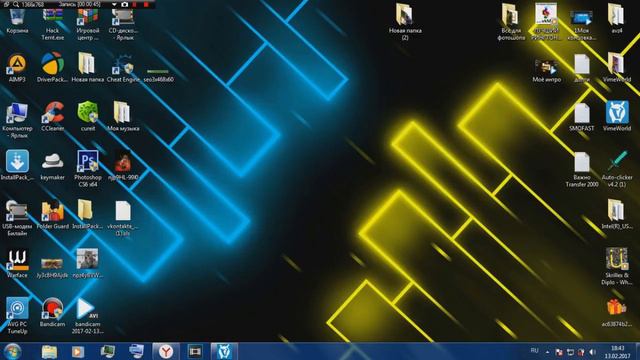This screenshot has width=640, height=360.
Task: Open the photo thumbnail file above bandicam video
Action: [87, 263]
